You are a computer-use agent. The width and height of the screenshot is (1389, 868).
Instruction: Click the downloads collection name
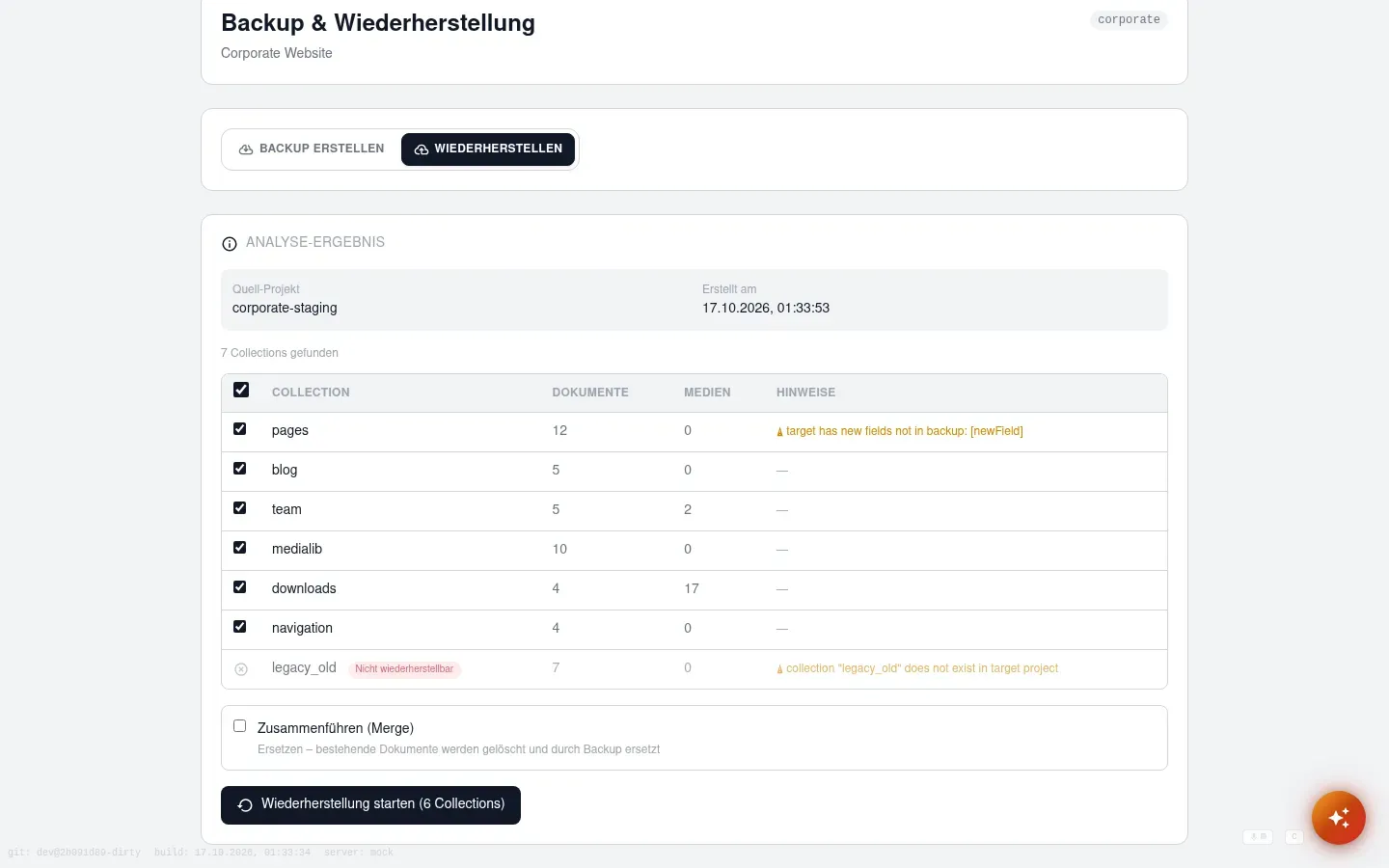coord(304,588)
